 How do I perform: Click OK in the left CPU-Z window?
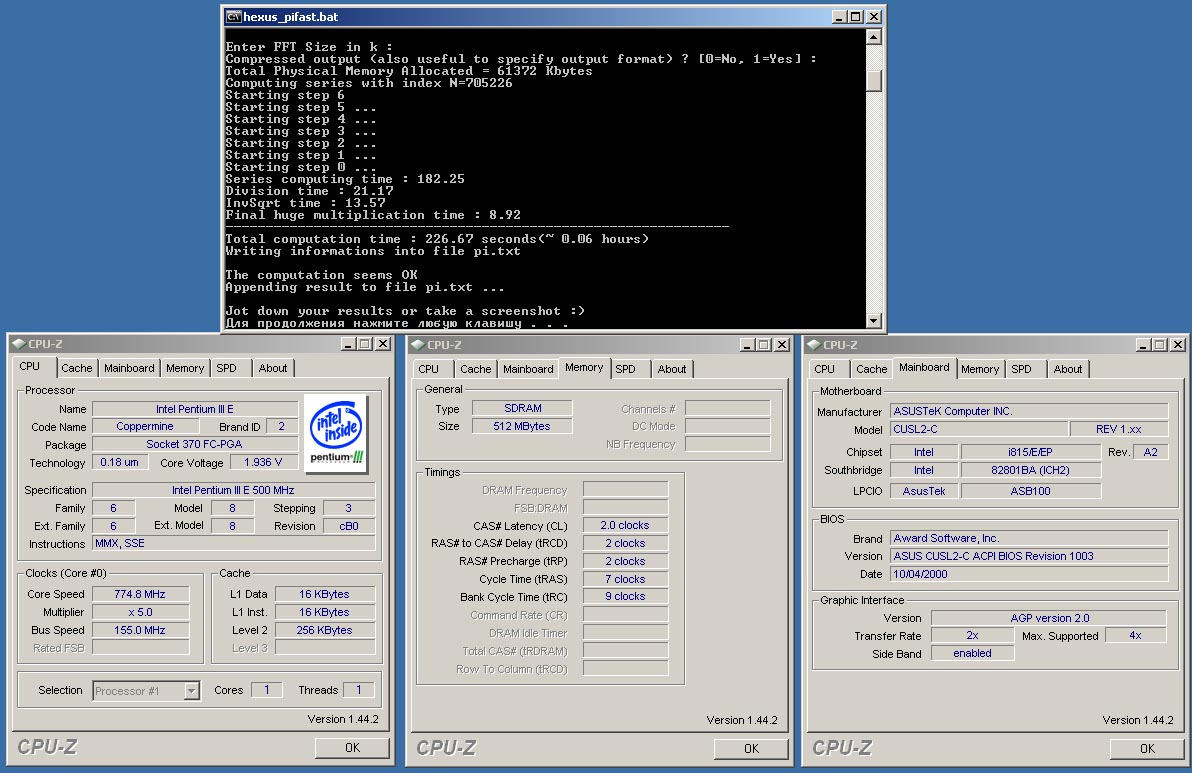(352, 748)
